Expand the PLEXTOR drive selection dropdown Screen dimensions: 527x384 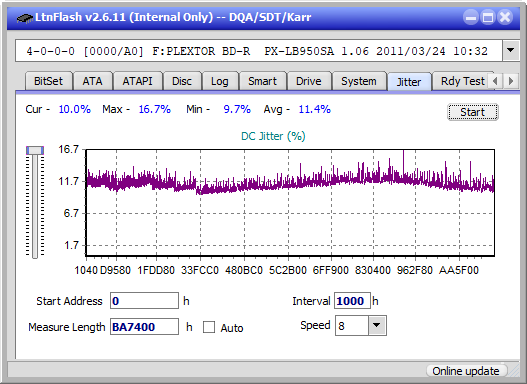pyautogui.click(x=511, y=51)
